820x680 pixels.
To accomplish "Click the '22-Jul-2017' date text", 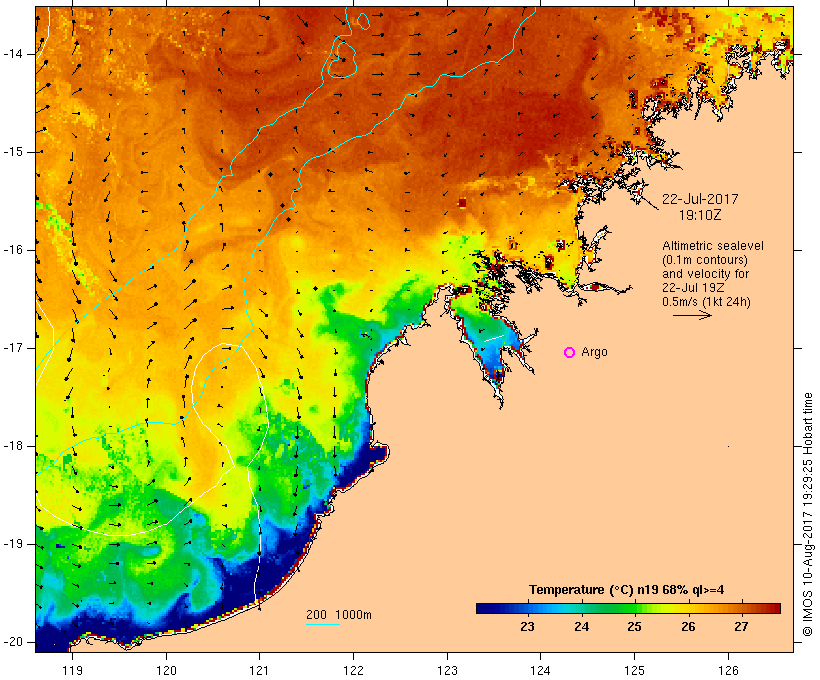I will (700, 199).
